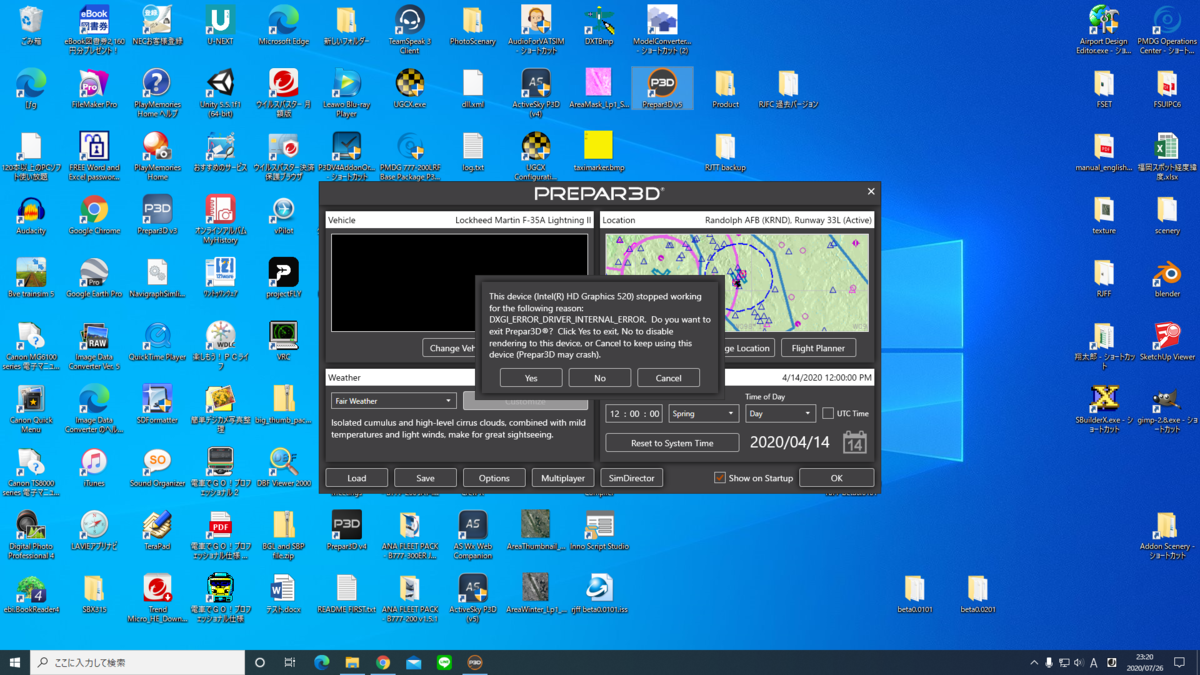Click Cancel in the graphics error dialog
1200x675 pixels.
[668, 378]
